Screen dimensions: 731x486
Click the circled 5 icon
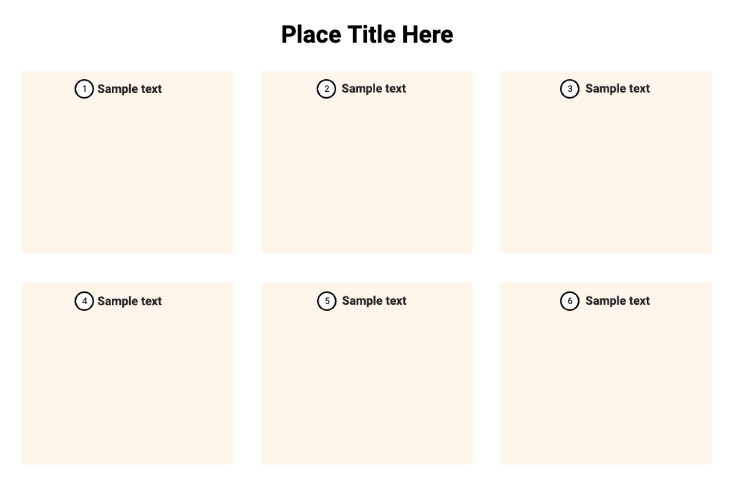326,301
